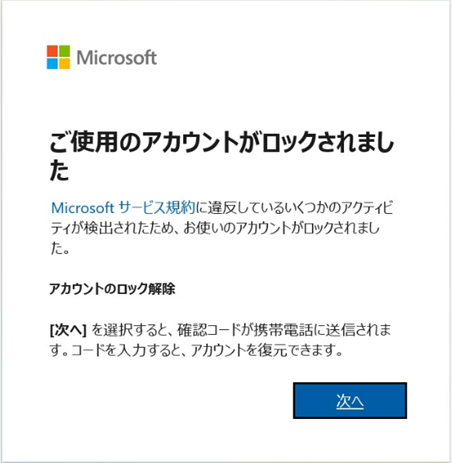Click the Microsoft four-square logo icon
Image resolution: width=452 pixels, height=463 pixels.
(x=58, y=57)
